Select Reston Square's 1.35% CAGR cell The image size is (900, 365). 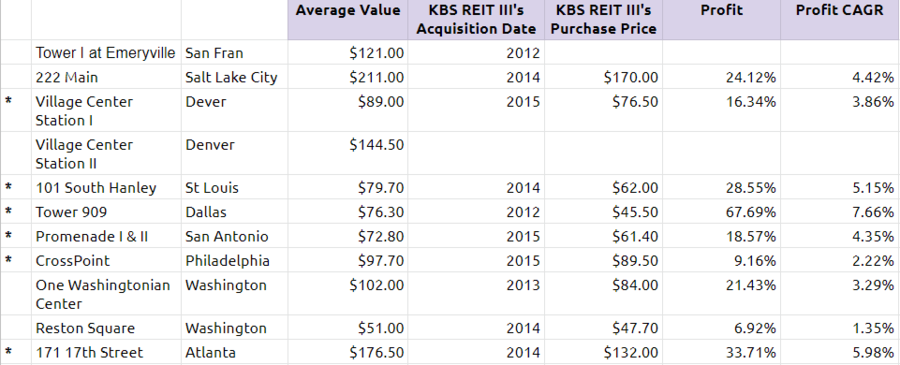(840, 328)
